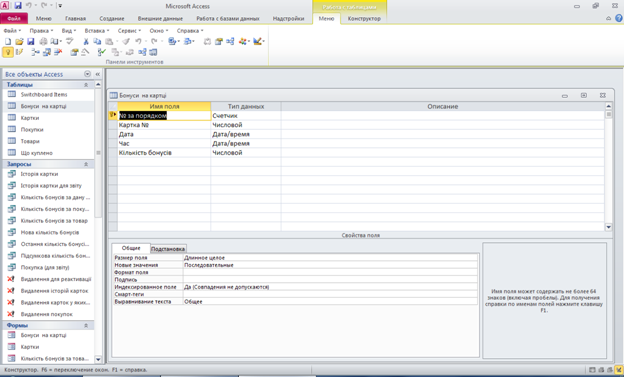624x377 pixels.
Task: Click the Format Painter brush icon
Action: pos(126,41)
